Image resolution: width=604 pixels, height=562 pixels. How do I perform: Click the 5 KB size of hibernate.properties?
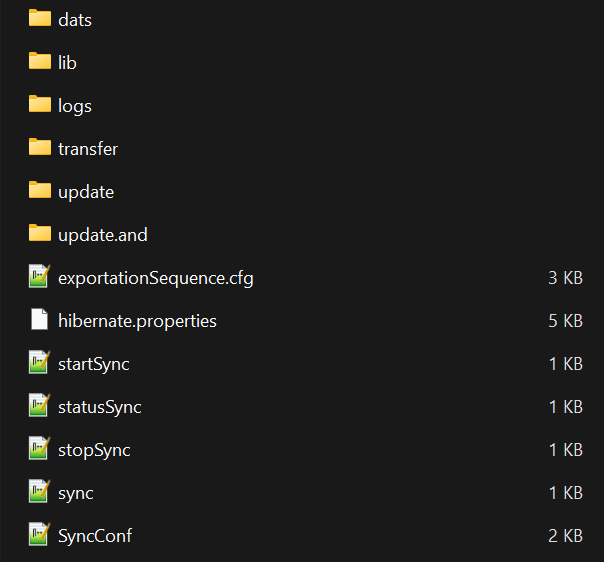(x=565, y=321)
